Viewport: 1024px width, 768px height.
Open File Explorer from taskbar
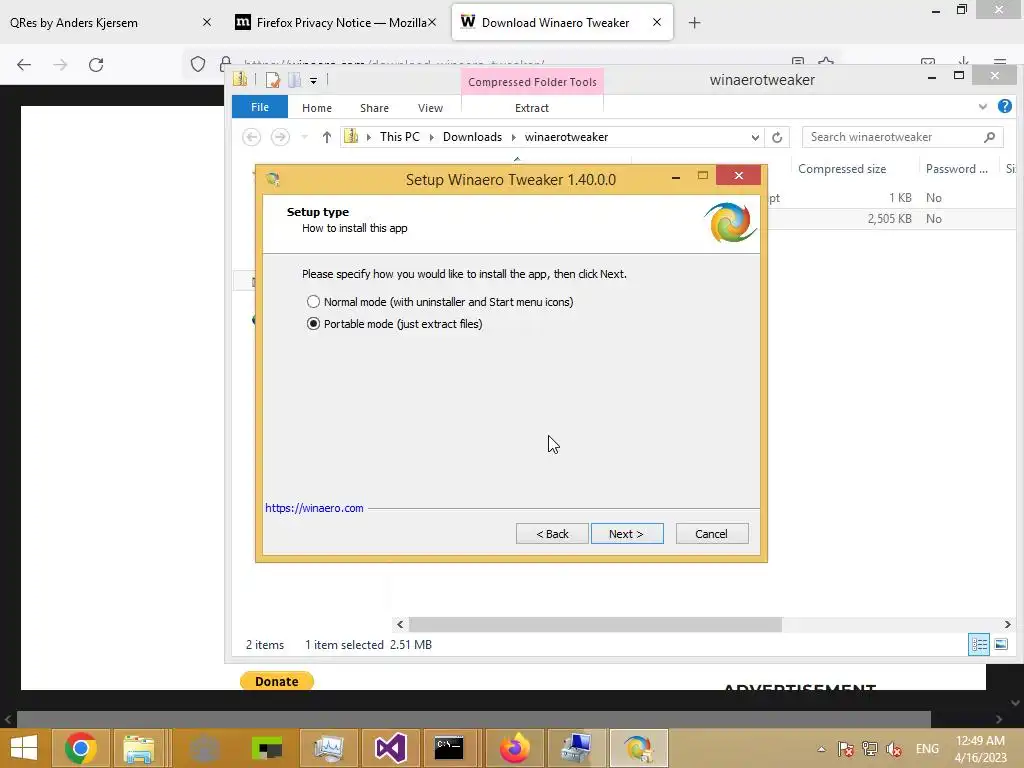click(x=139, y=748)
